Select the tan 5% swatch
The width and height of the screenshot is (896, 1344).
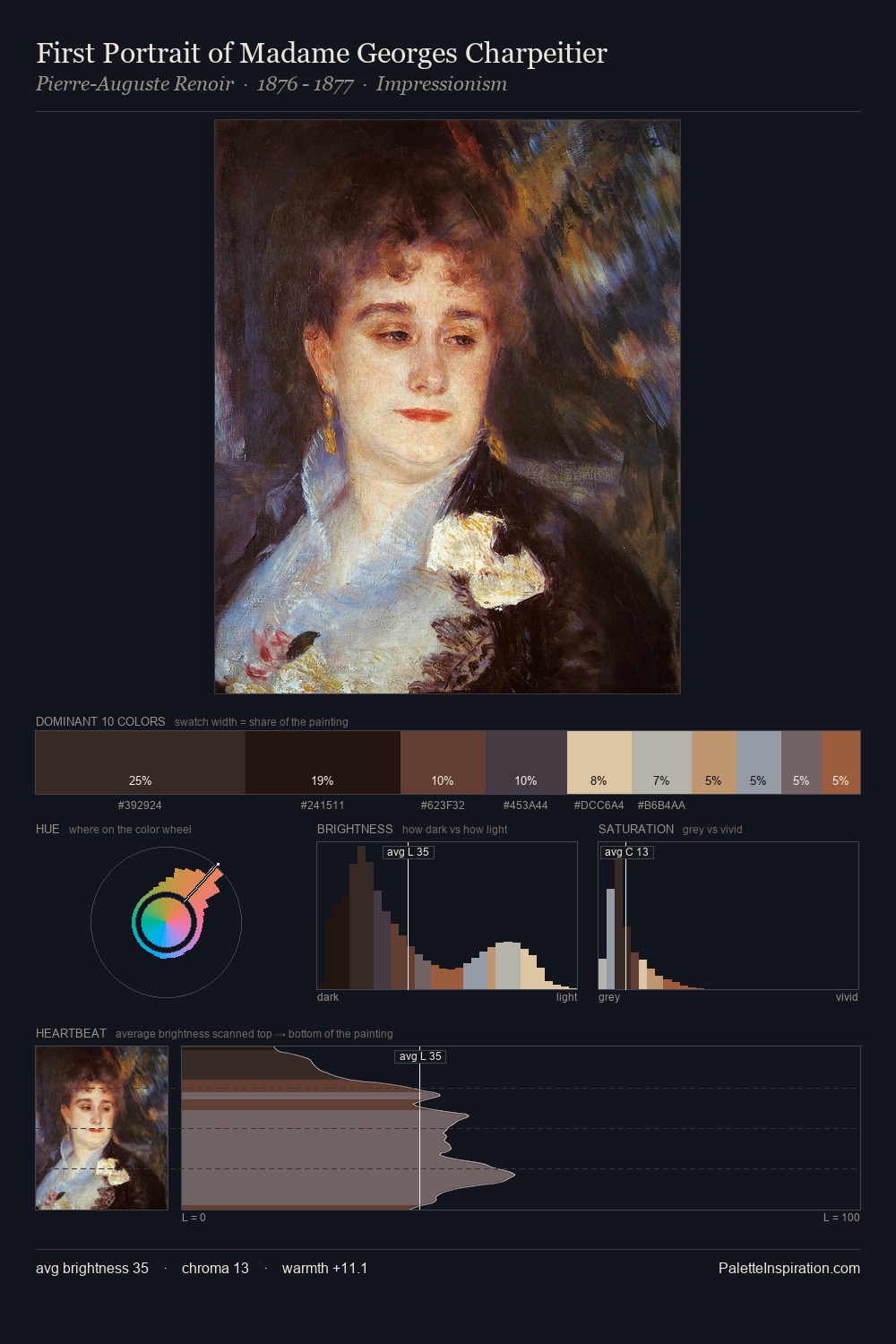[x=714, y=762]
